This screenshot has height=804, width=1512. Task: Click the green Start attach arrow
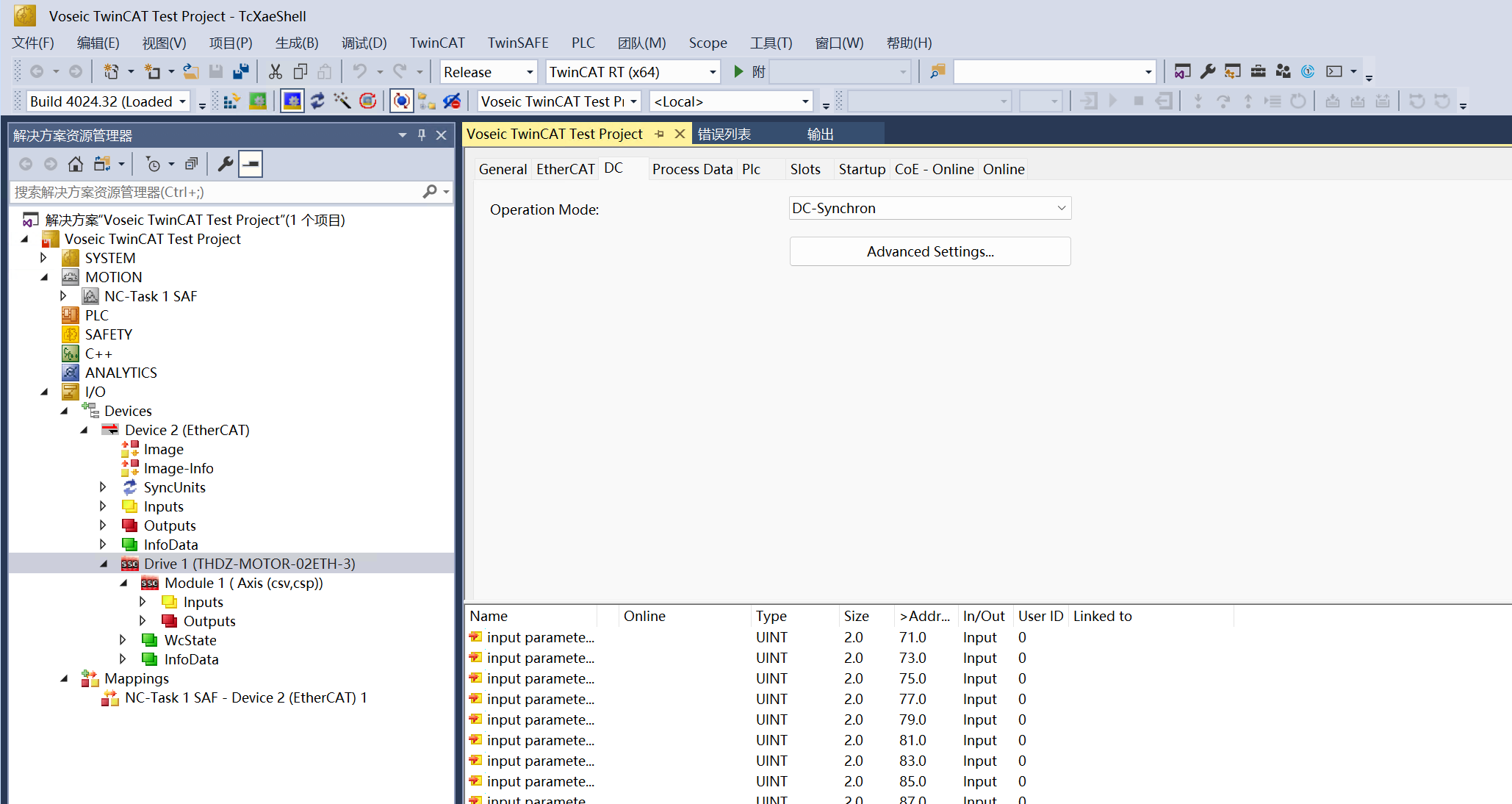(x=738, y=72)
